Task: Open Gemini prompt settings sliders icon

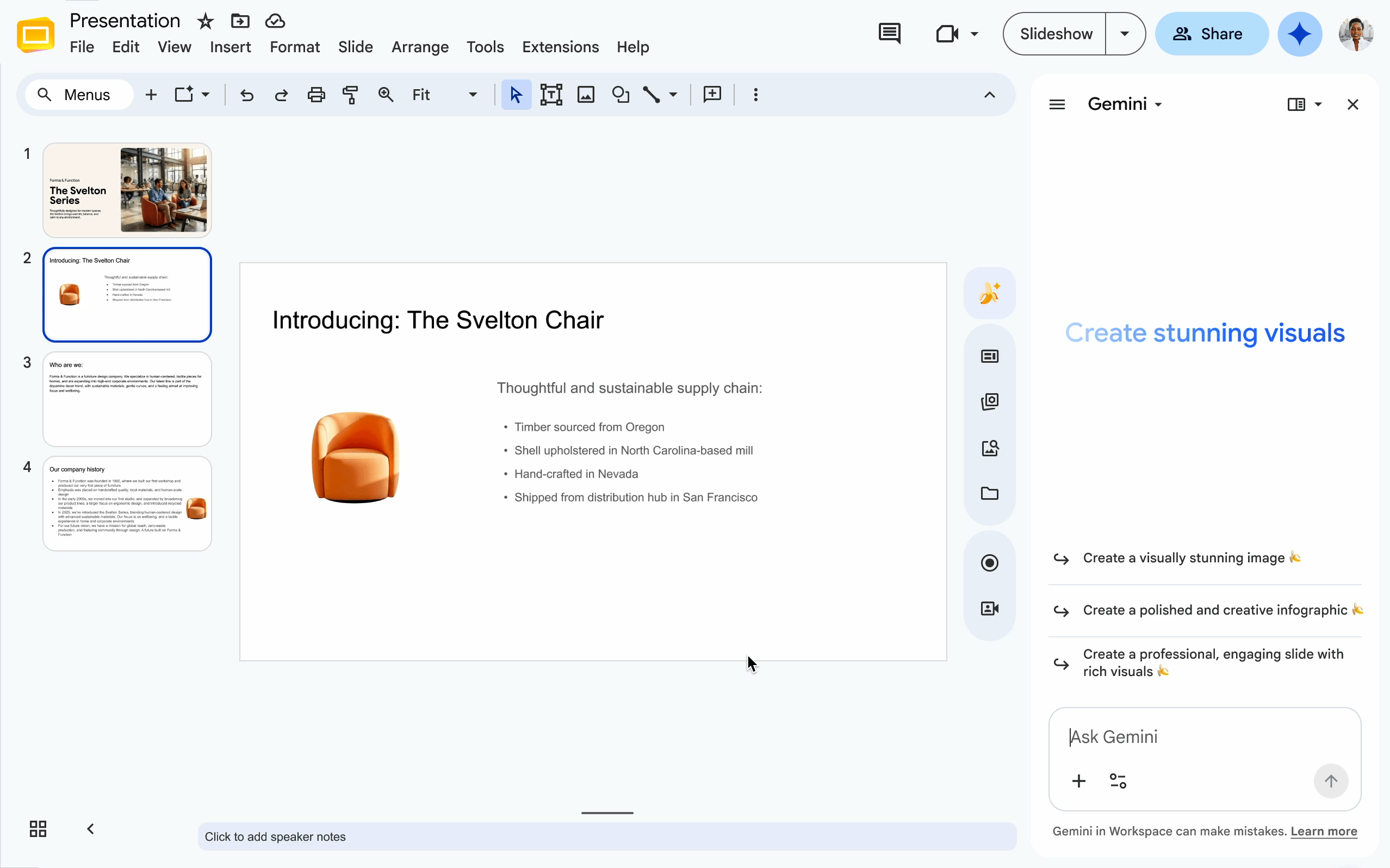Action: [x=1118, y=781]
